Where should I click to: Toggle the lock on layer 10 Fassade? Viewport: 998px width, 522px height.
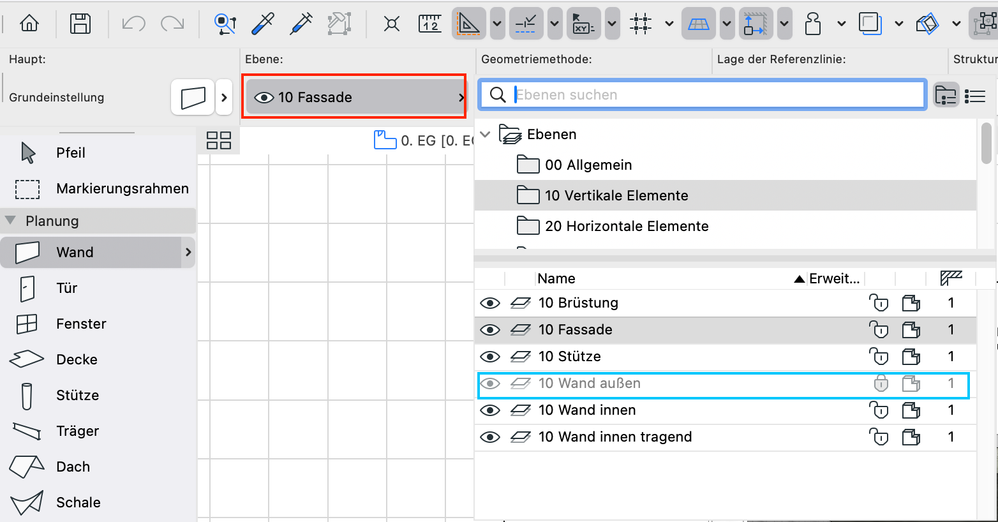pos(879,330)
